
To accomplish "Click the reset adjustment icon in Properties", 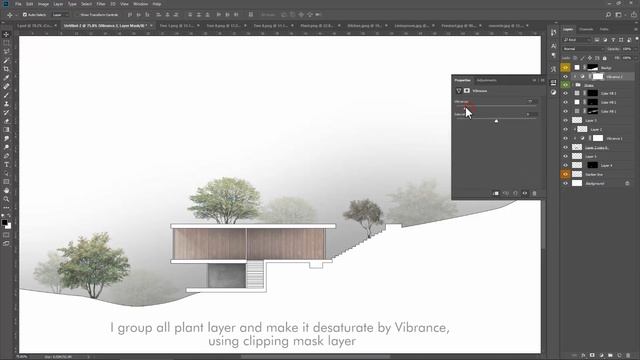I will click(516, 193).
